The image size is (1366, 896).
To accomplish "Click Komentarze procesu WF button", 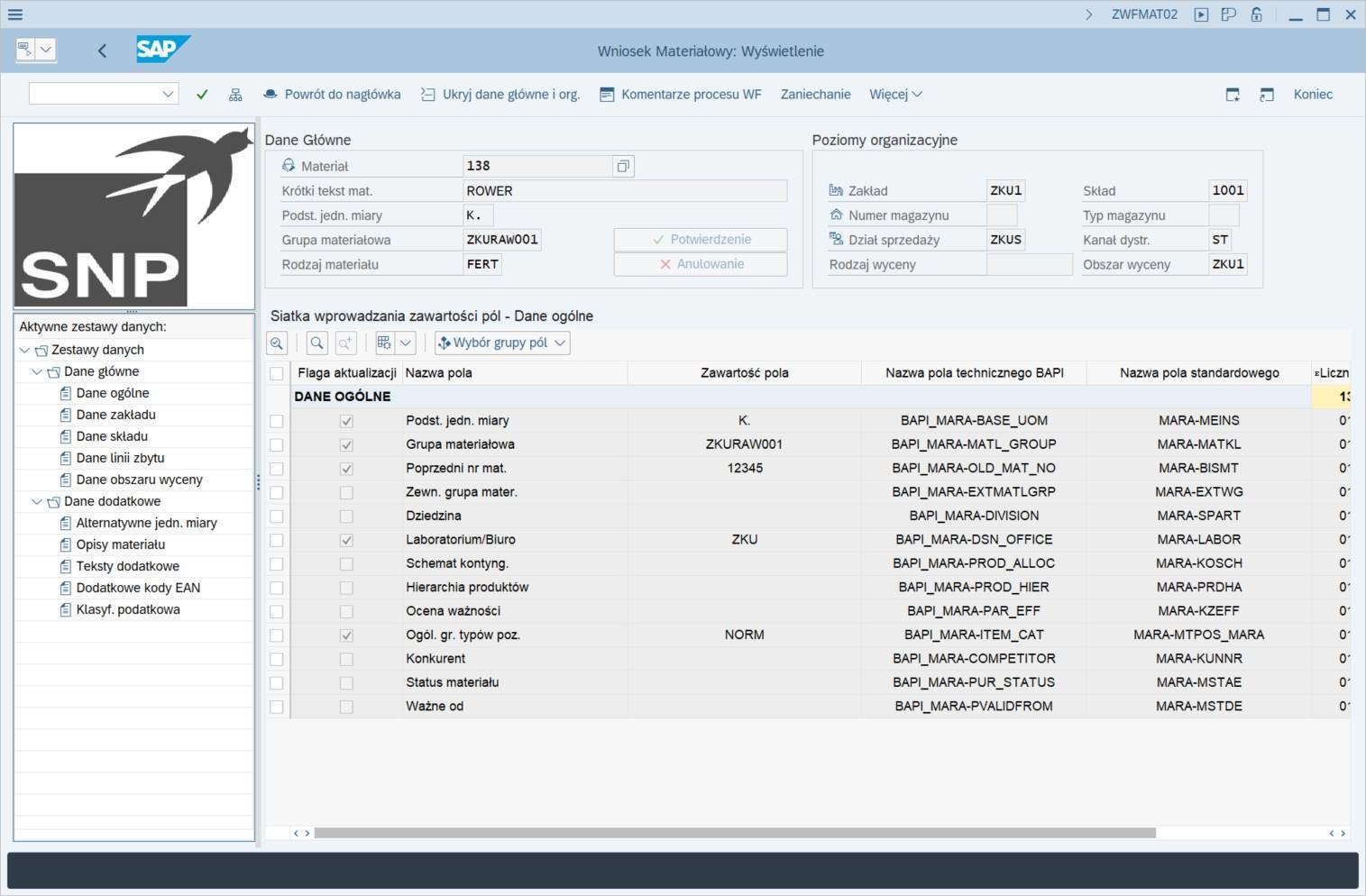I will (x=681, y=95).
